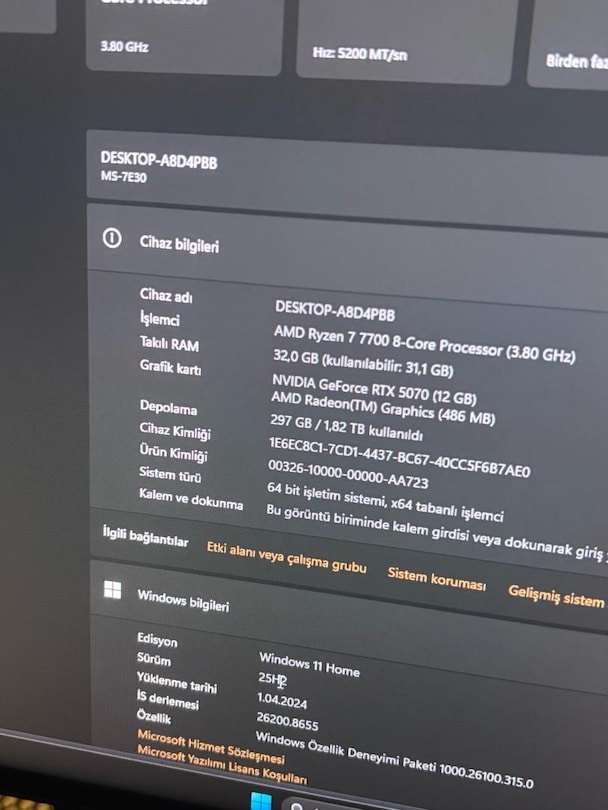Click the 3.80 GHz processor card
This screenshot has width=608, height=810.
(184, 36)
